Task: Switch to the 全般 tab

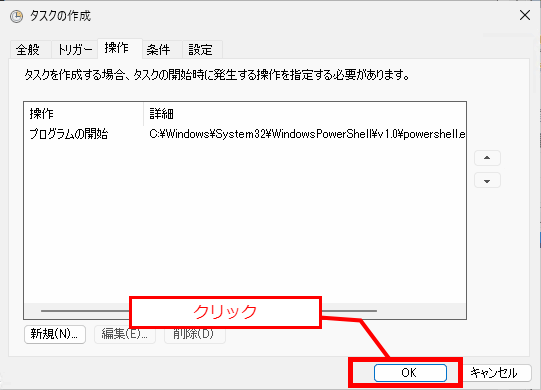Action: pos(28,50)
